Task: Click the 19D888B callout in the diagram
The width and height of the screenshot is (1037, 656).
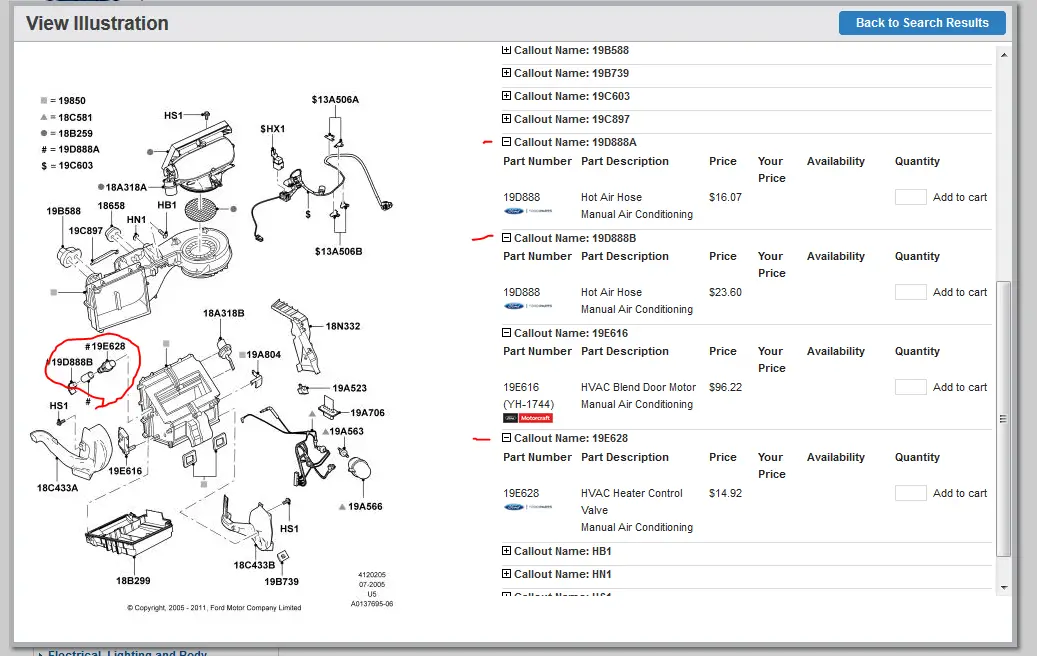Action: coord(72,362)
